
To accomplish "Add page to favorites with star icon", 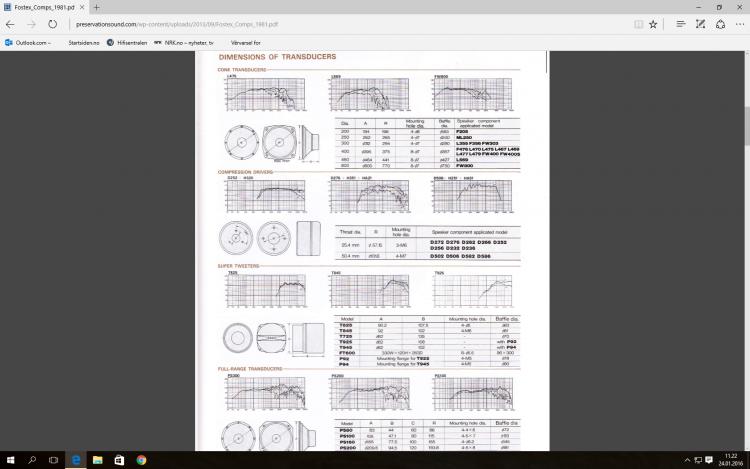I will click(x=653, y=24).
